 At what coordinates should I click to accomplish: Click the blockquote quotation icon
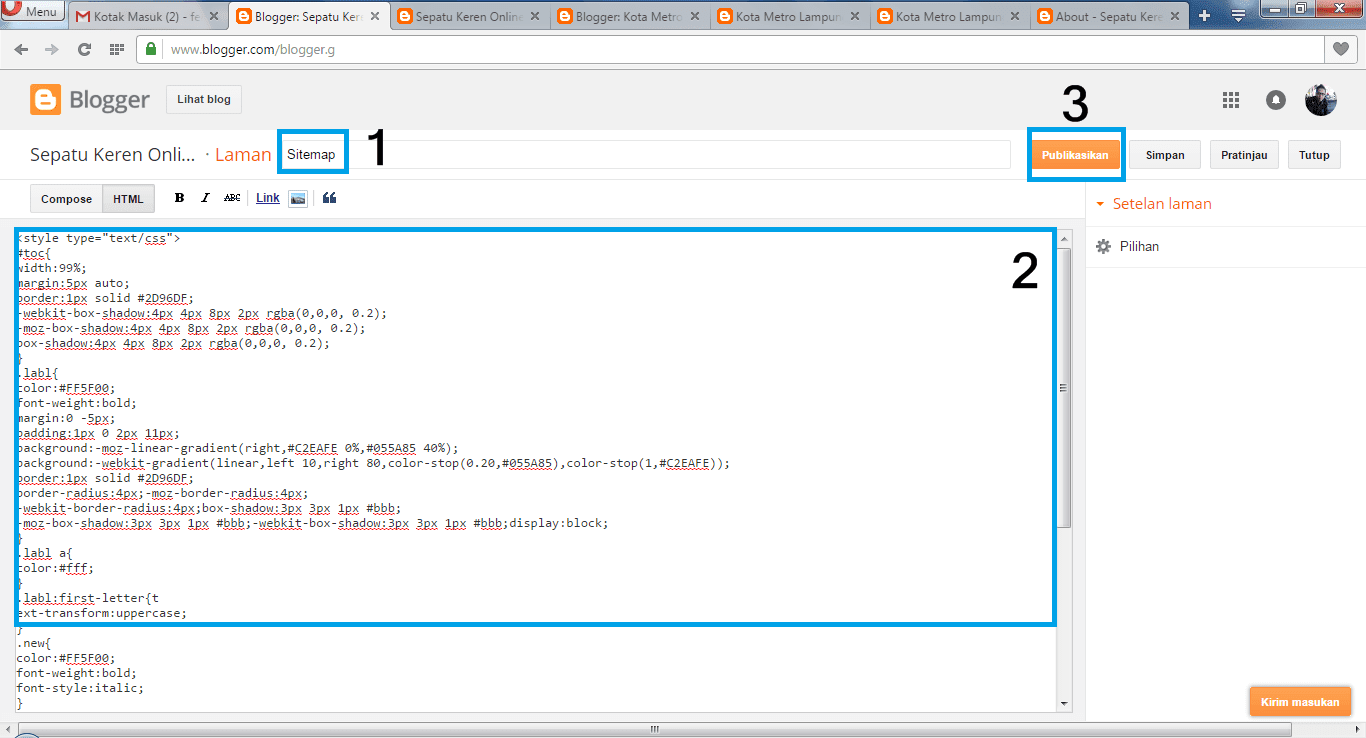point(329,198)
